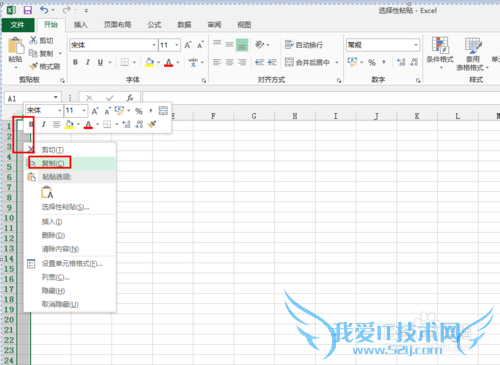500x365 pixels.
Task: Choose Copy (复制) from context menu
Action: 70,163
